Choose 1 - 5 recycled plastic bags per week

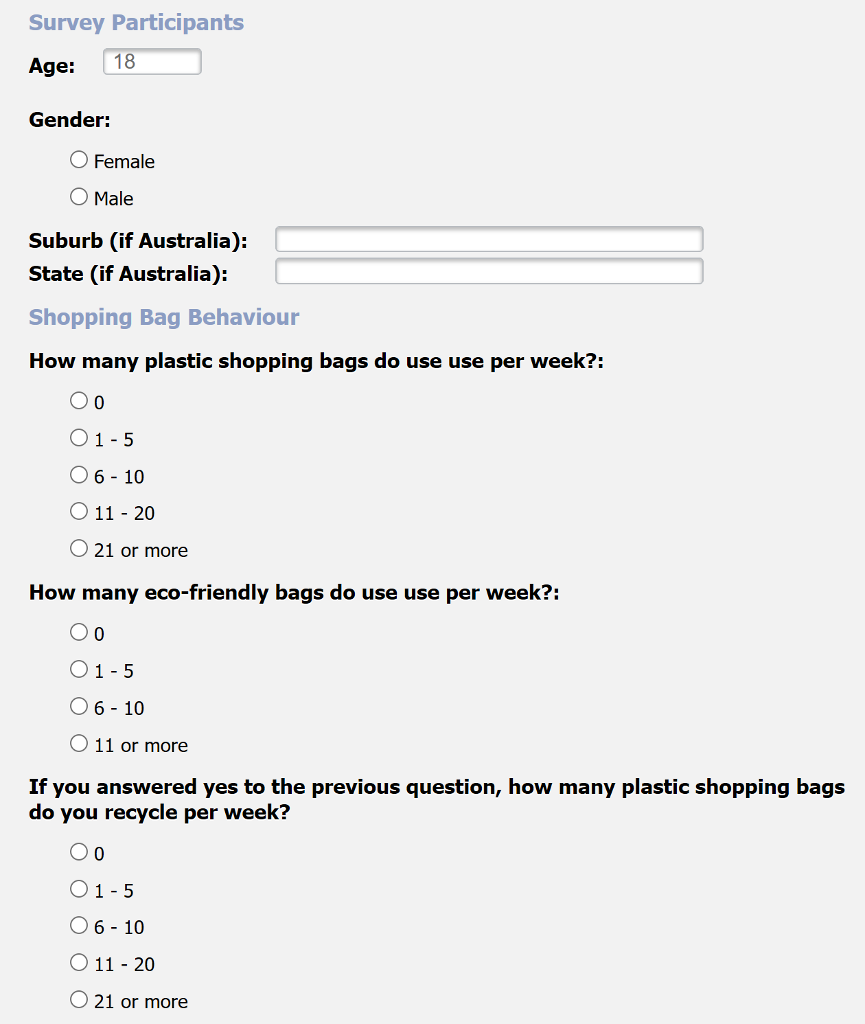point(78,888)
